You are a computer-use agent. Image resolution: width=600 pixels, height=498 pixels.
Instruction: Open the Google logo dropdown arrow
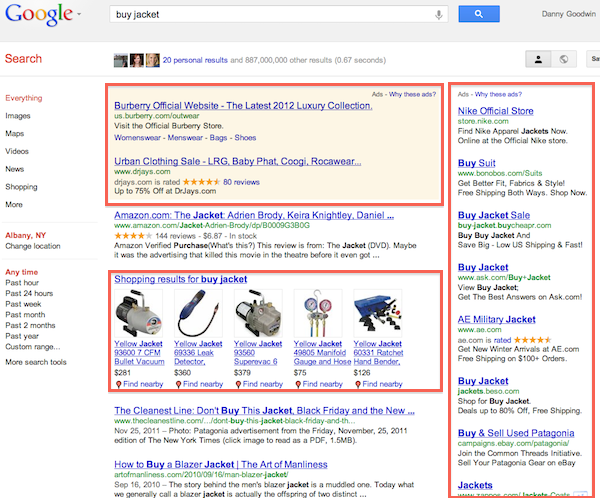pyautogui.click(x=79, y=14)
